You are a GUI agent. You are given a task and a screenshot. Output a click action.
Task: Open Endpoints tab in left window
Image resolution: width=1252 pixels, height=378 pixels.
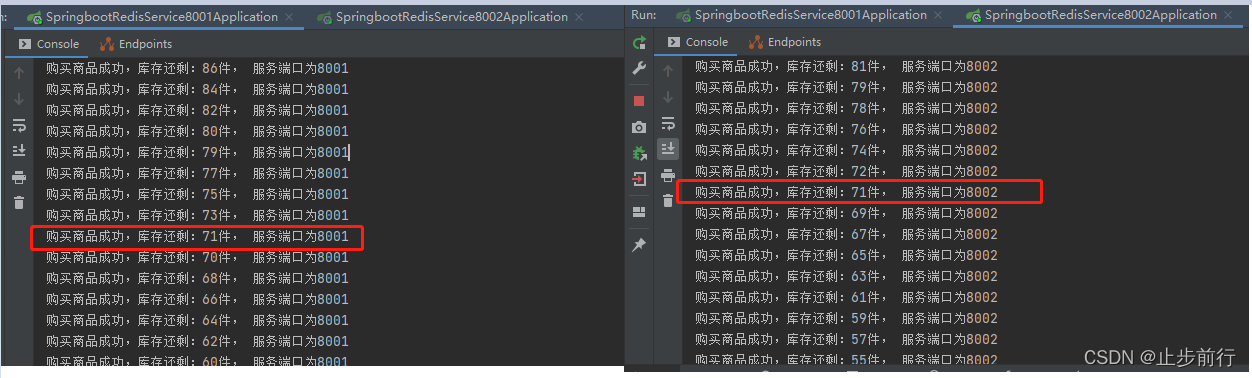(x=136, y=44)
